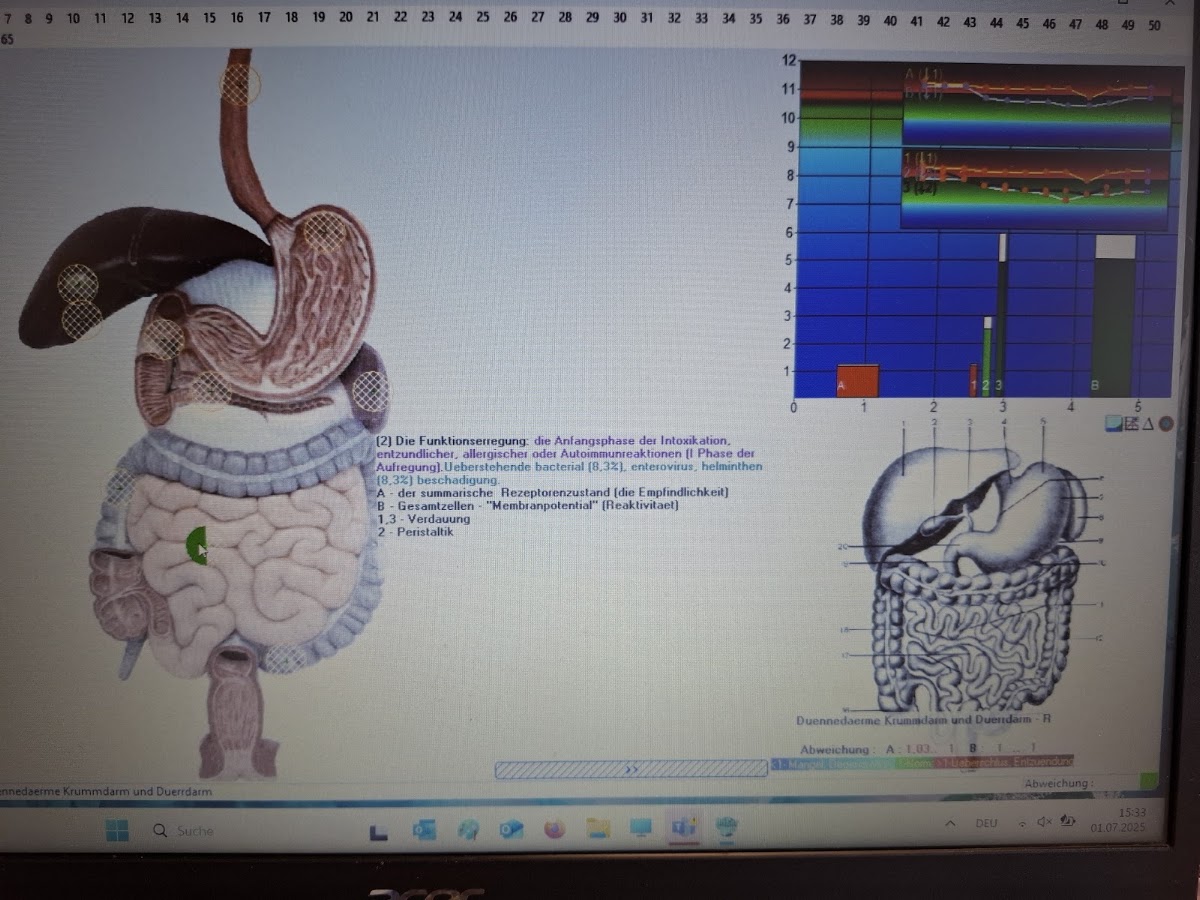Select the hatched marker on the pancreas
Image resolution: width=1200 pixels, height=900 pixels.
209,387
